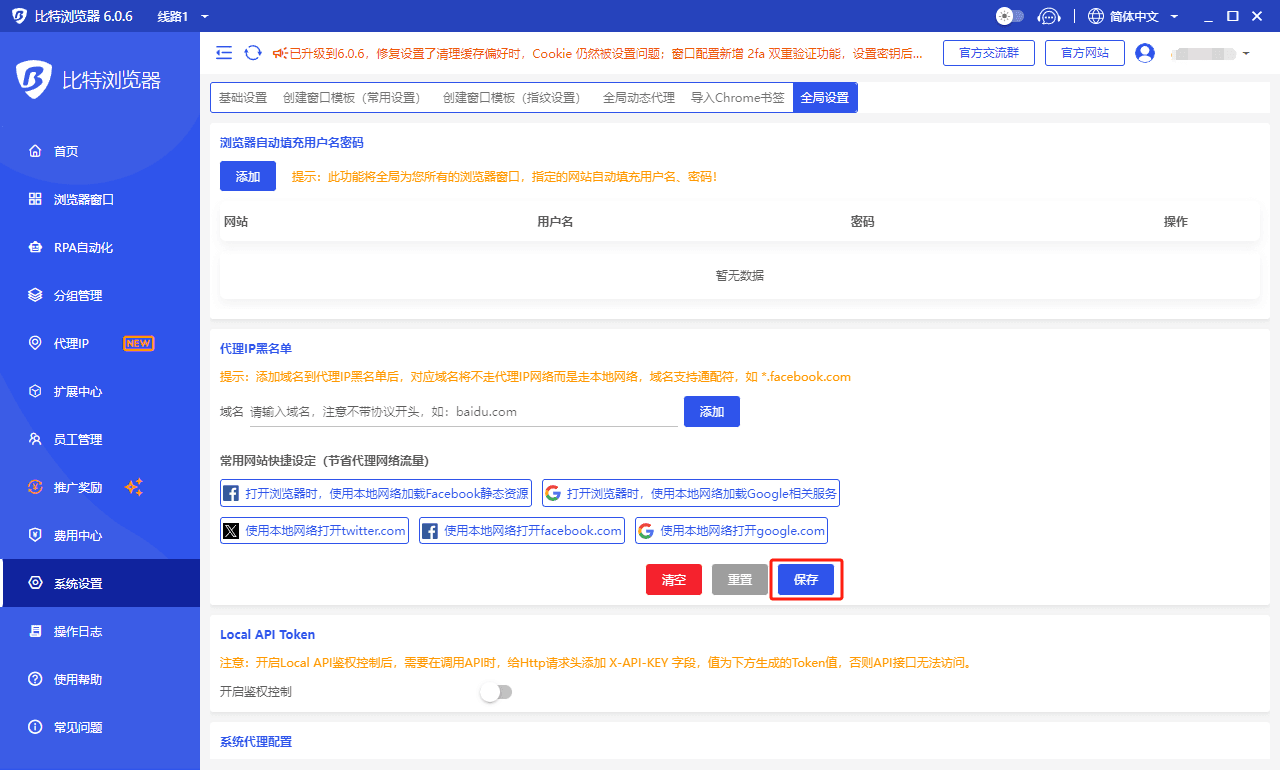Select 使用本地网络加载Facebook静态资源 option

pyautogui.click(x=376, y=493)
